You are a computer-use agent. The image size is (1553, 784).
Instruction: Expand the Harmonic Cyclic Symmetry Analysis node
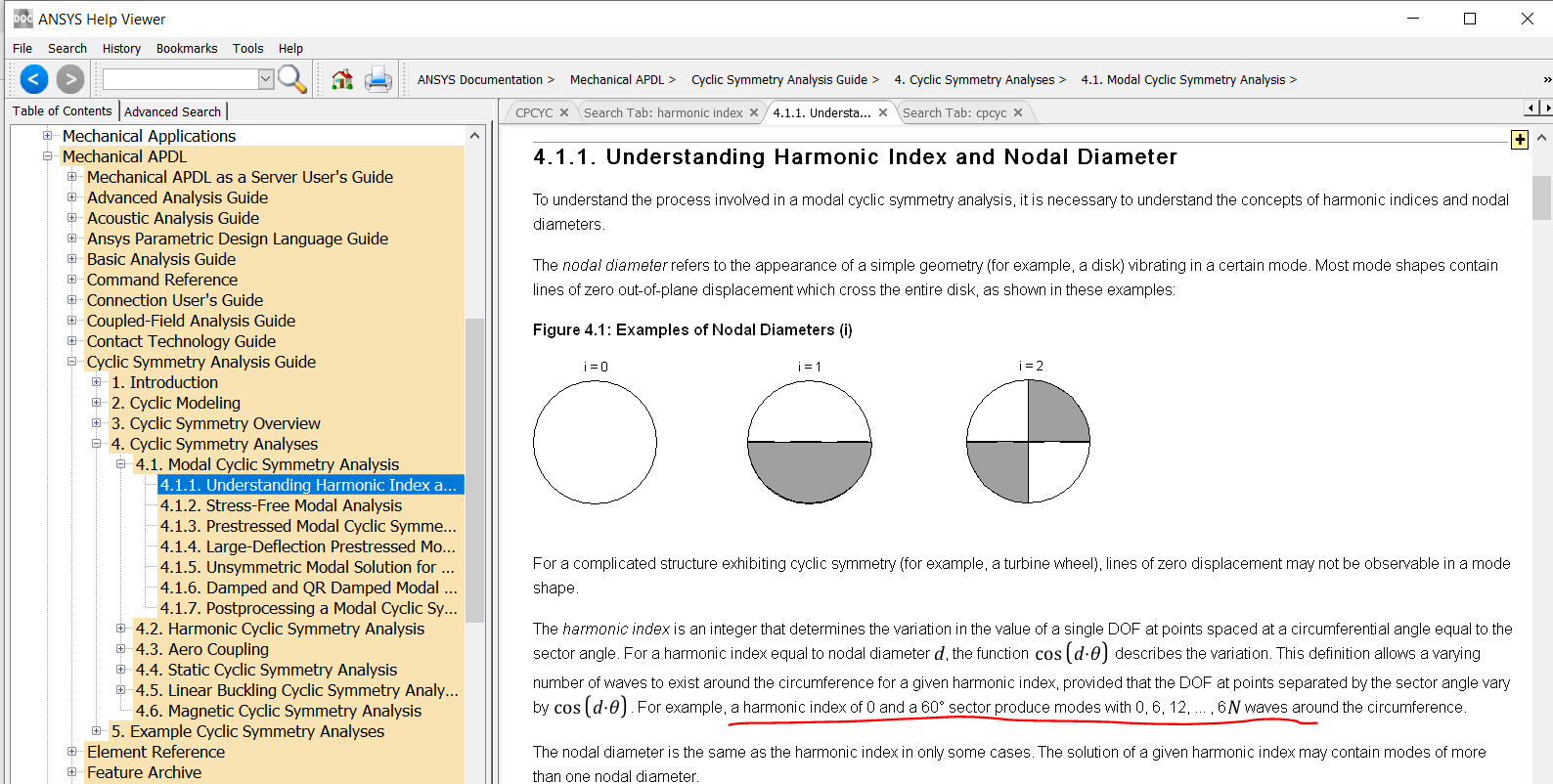(x=121, y=629)
